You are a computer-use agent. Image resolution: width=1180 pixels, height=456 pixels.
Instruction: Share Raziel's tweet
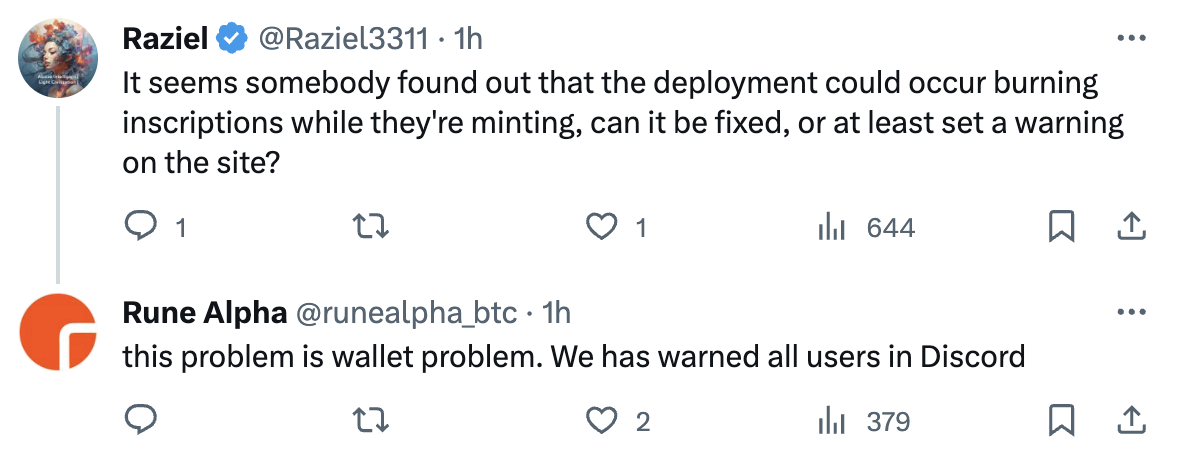pos(1129,229)
